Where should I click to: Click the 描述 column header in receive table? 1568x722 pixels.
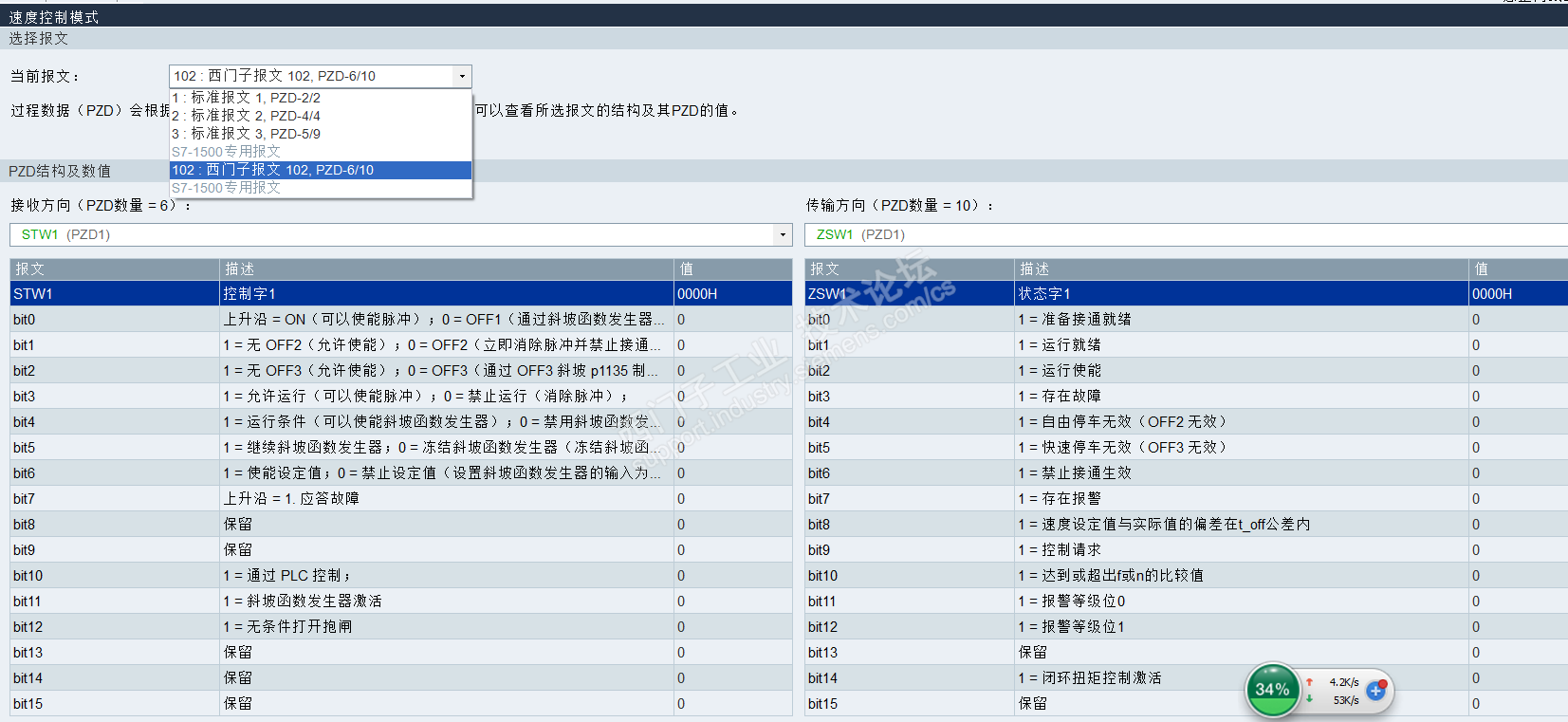coord(447,269)
